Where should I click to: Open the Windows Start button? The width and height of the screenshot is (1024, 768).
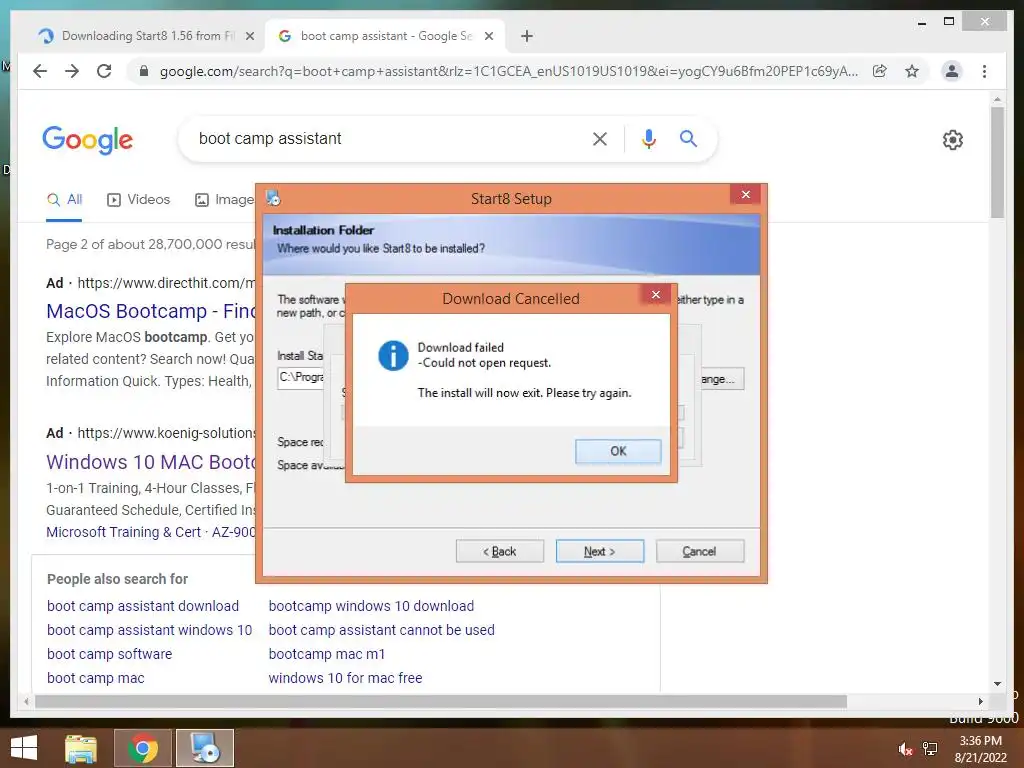pos(24,748)
